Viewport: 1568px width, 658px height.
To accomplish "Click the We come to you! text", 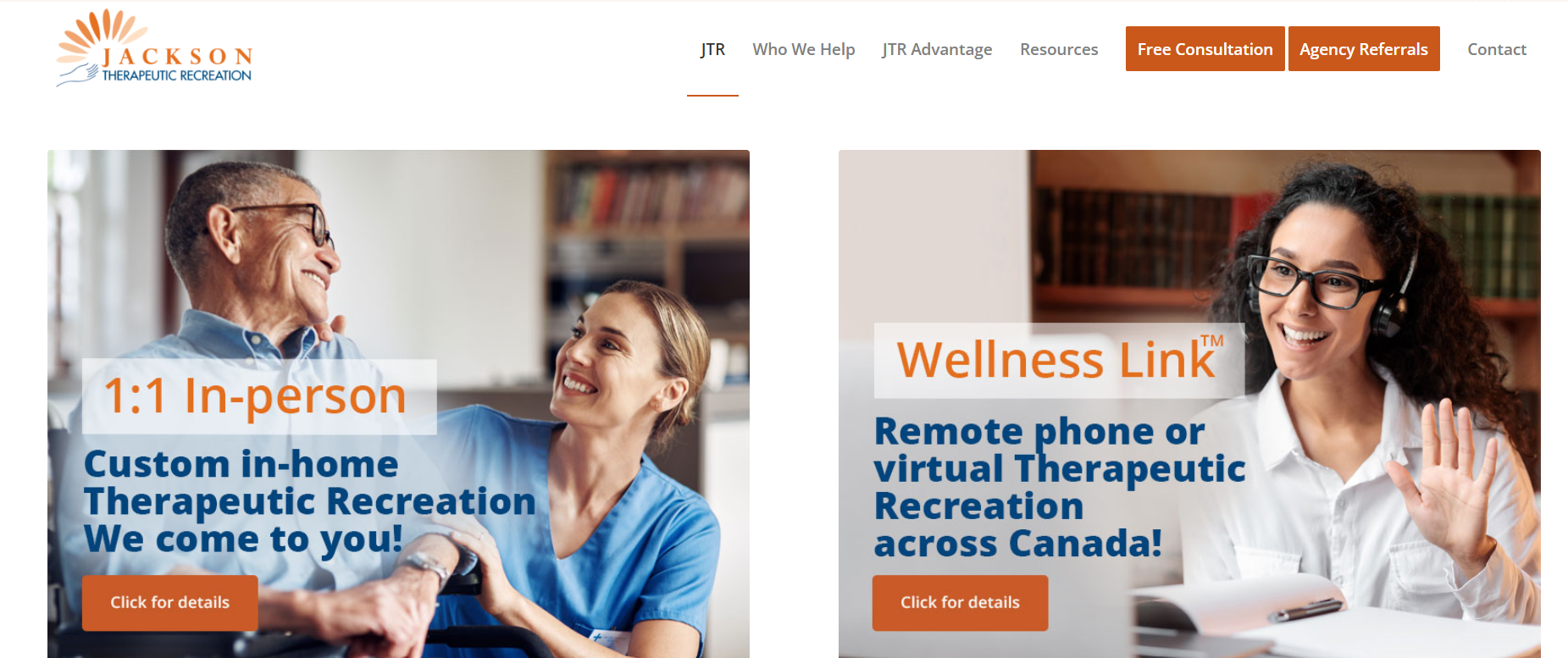I will click(243, 539).
